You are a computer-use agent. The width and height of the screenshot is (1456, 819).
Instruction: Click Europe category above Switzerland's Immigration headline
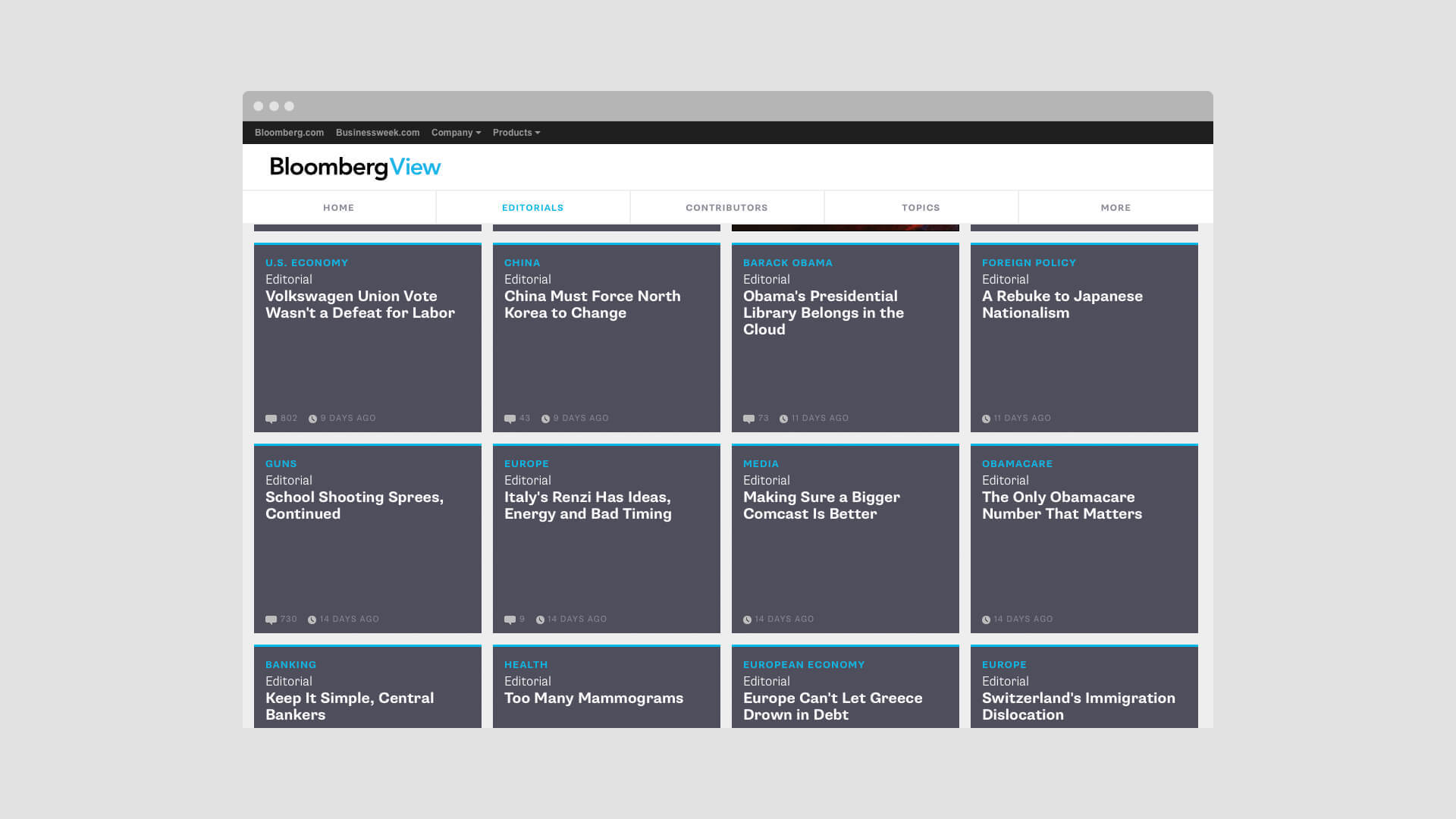tap(1004, 665)
